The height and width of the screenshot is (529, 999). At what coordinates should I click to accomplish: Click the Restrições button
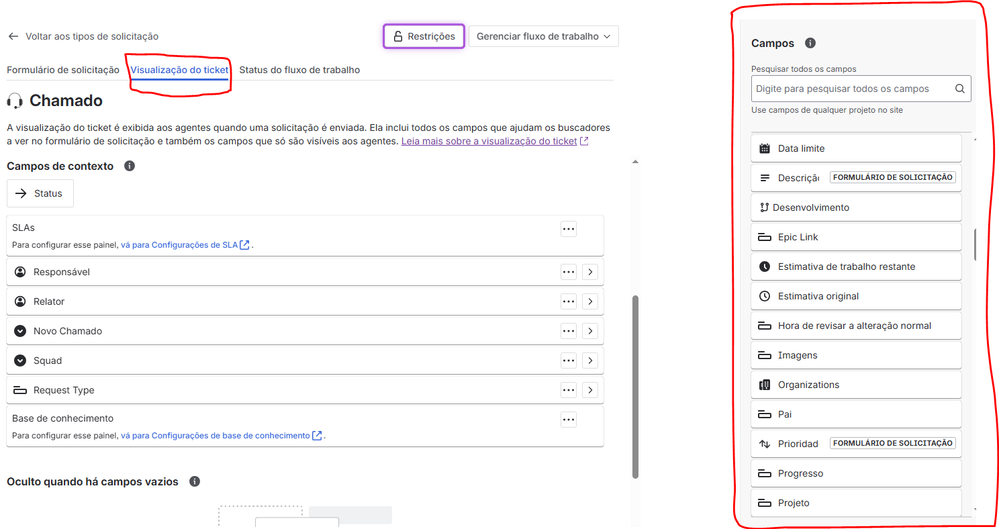[424, 36]
